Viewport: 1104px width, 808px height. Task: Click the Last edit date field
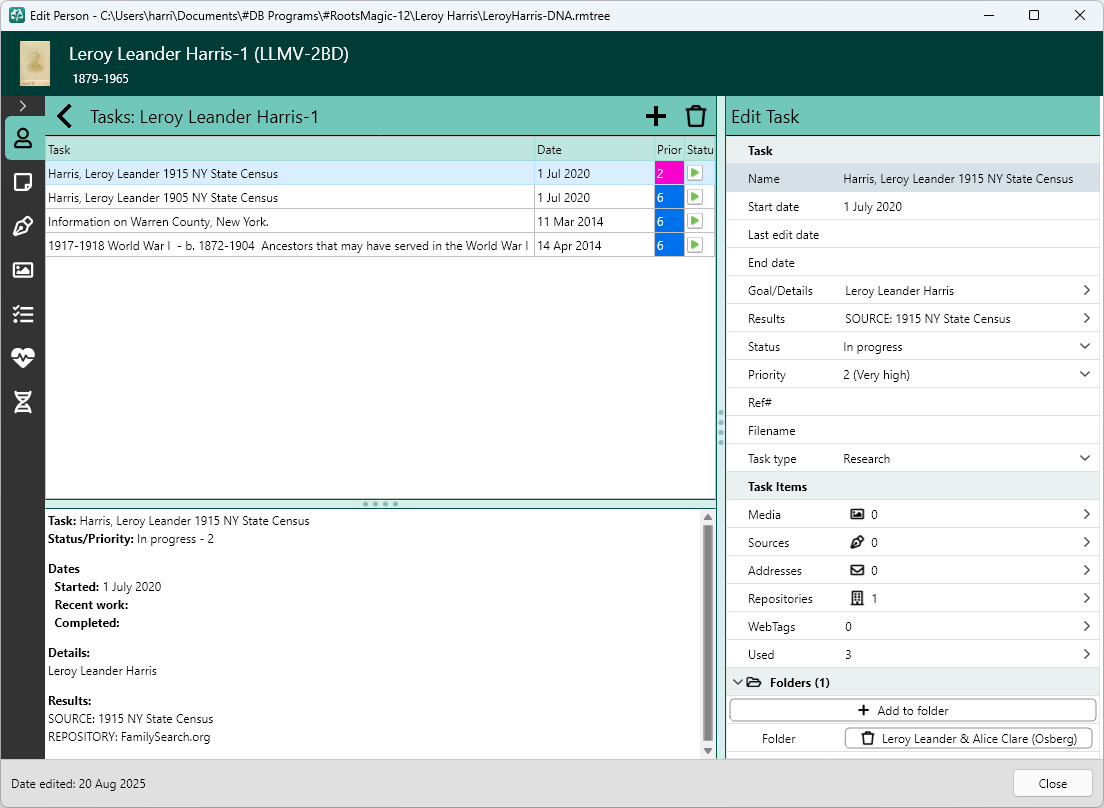[x=912, y=234]
